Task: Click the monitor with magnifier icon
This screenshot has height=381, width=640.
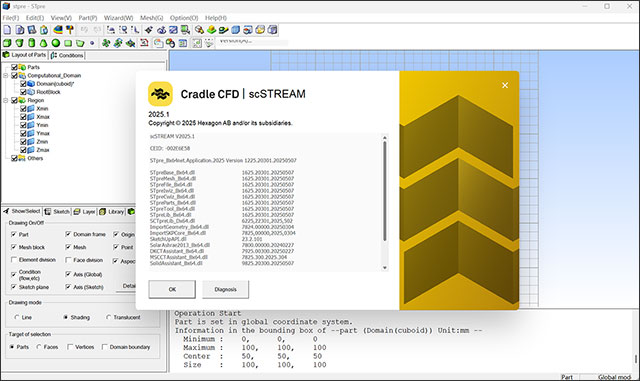Action: (185, 30)
